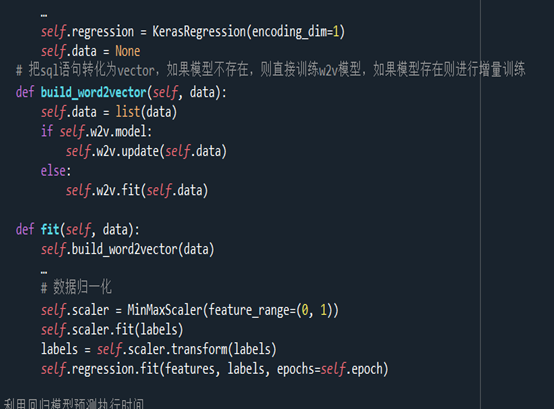
Task: Click KerasRegression in the regression assignment
Action: pos(199,32)
